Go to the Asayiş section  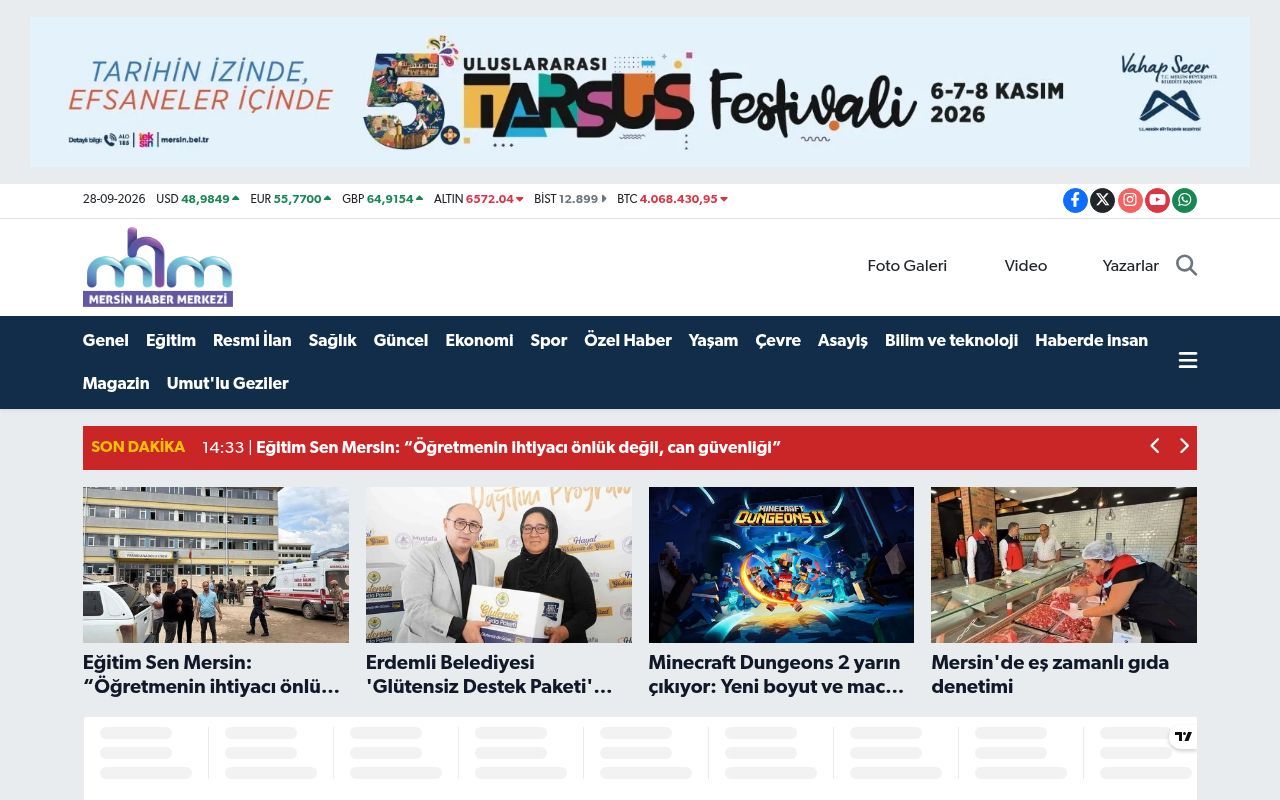click(843, 341)
